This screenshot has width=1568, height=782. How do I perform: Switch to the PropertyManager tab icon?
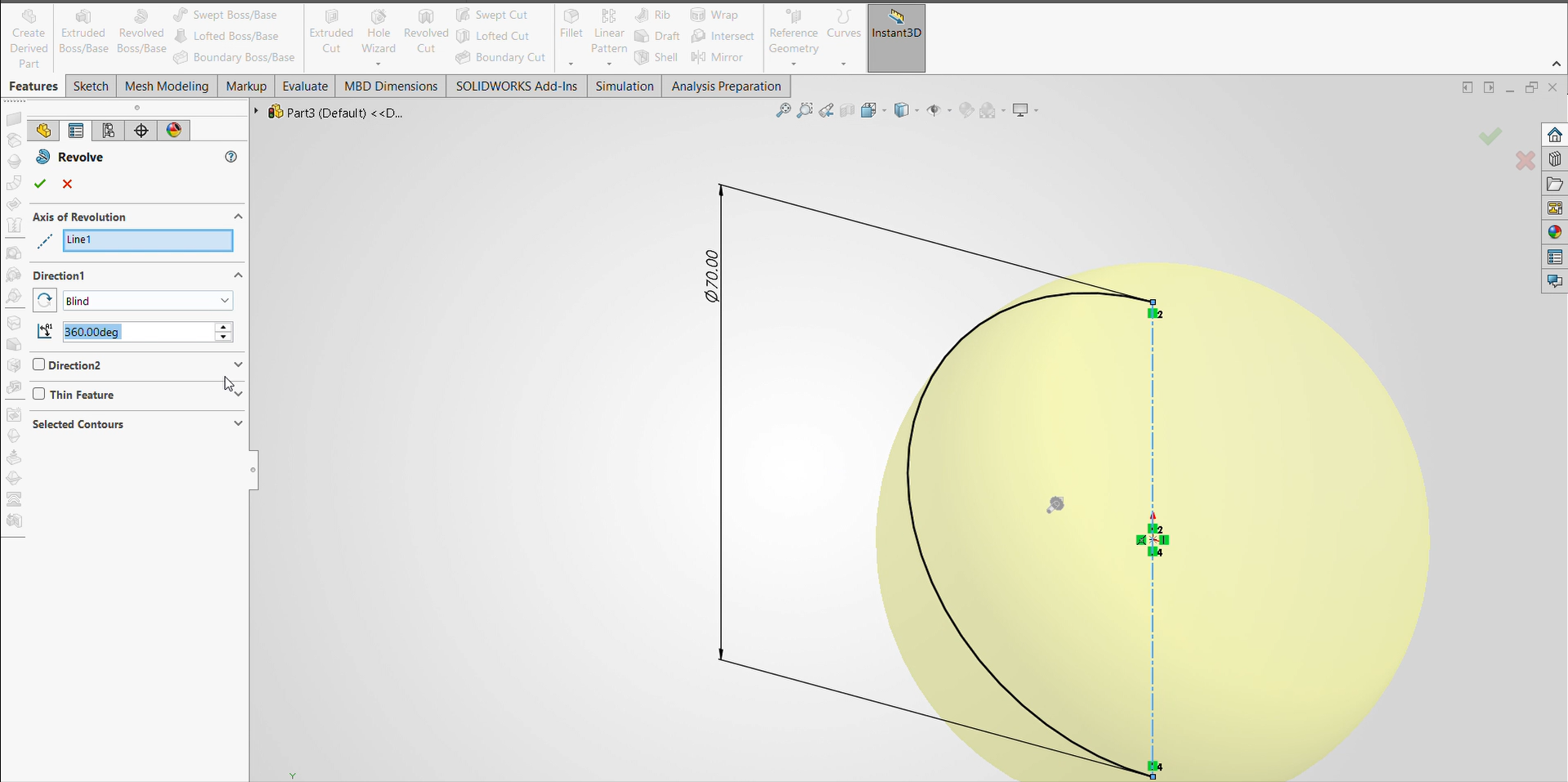tap(76, 131)
